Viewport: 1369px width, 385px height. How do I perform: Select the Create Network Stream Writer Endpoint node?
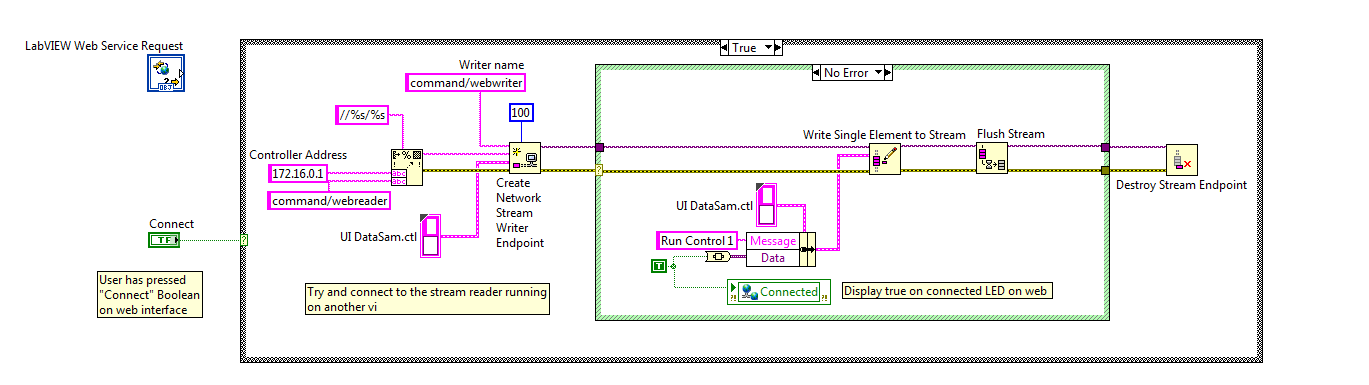pyautogui.click(x=525, y=158)
